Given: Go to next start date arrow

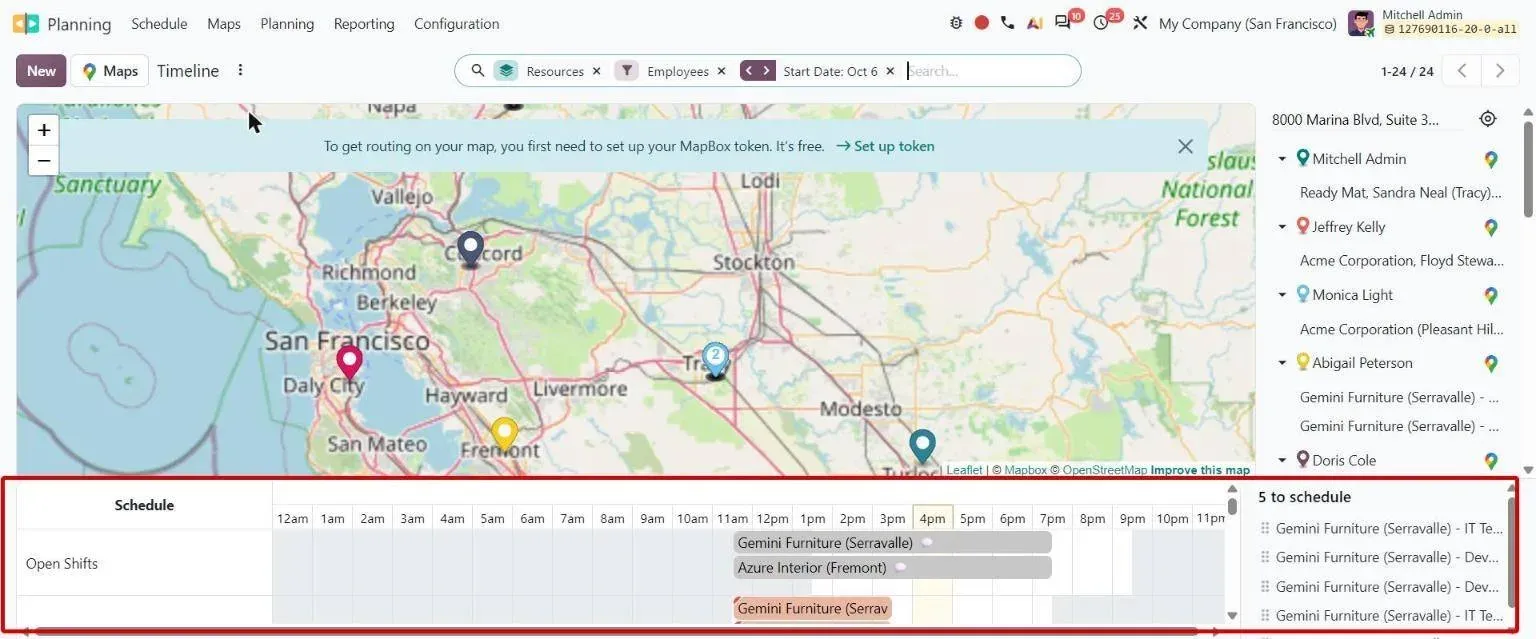Looking at the screenshot, I should click(x=767, y=71).
